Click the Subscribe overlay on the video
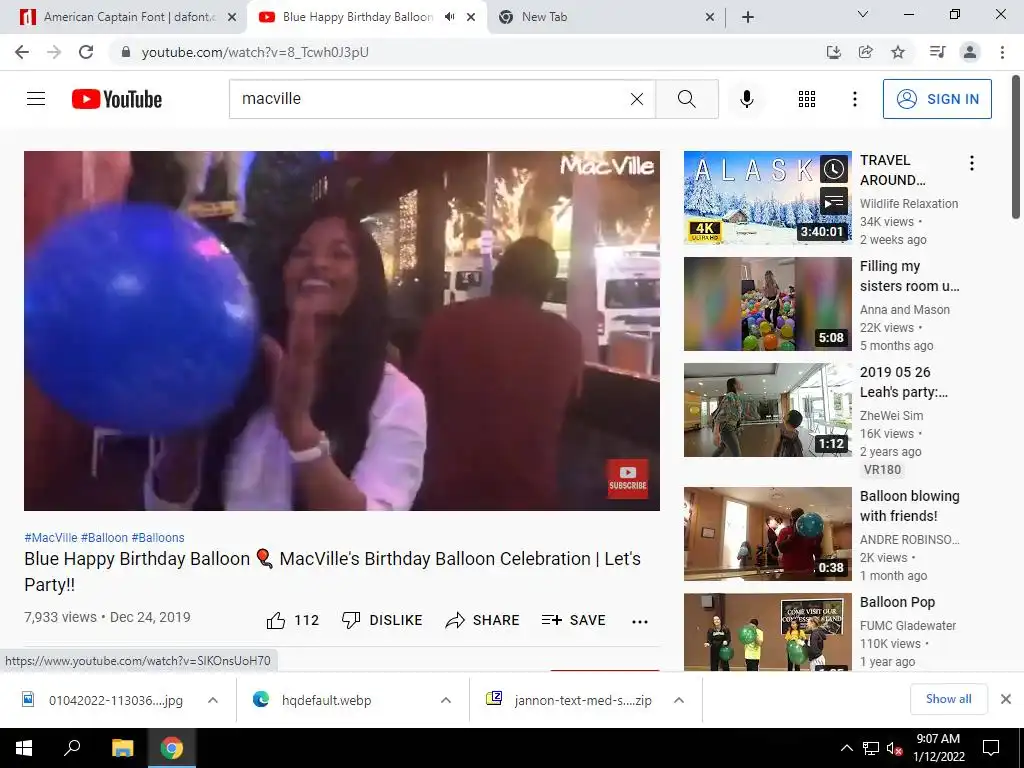1024x768 pixels. pos(628,479)
